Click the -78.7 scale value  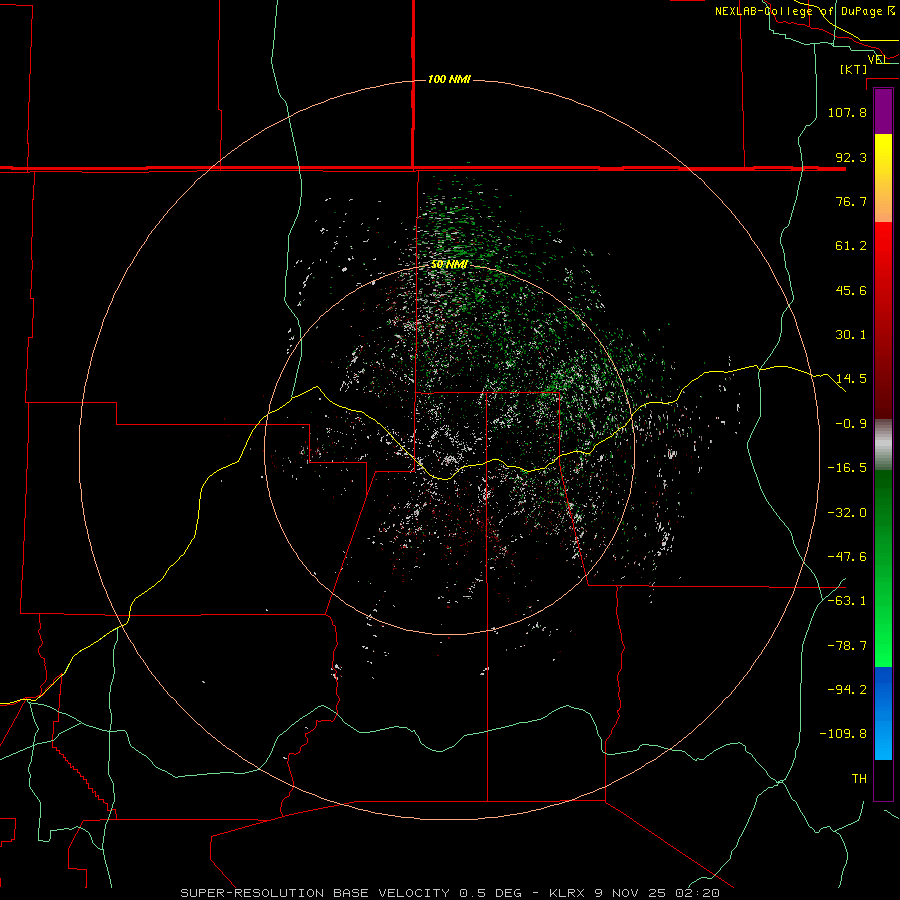coord(847,646)
